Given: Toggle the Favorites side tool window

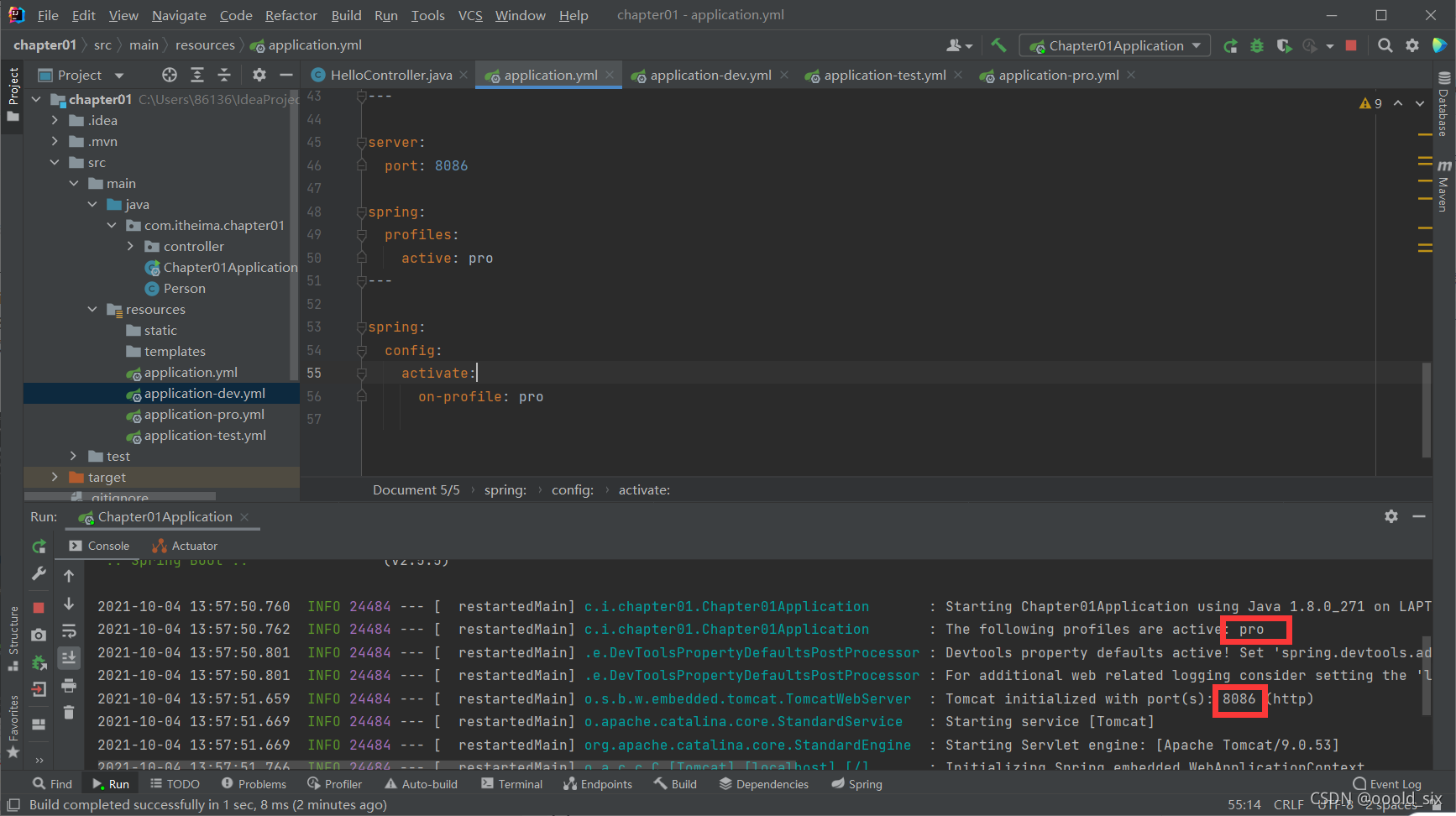Looking at the screenshot, I should [13, 726].
